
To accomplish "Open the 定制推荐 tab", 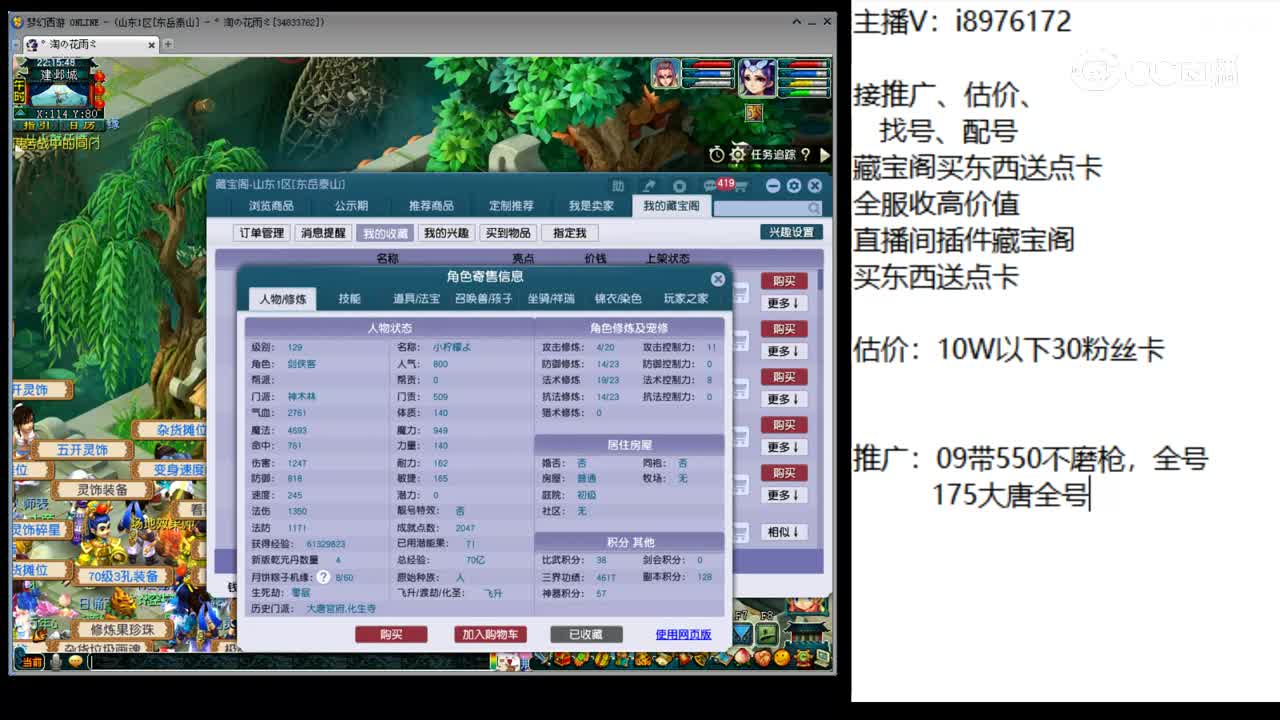I will click(511, 206).
